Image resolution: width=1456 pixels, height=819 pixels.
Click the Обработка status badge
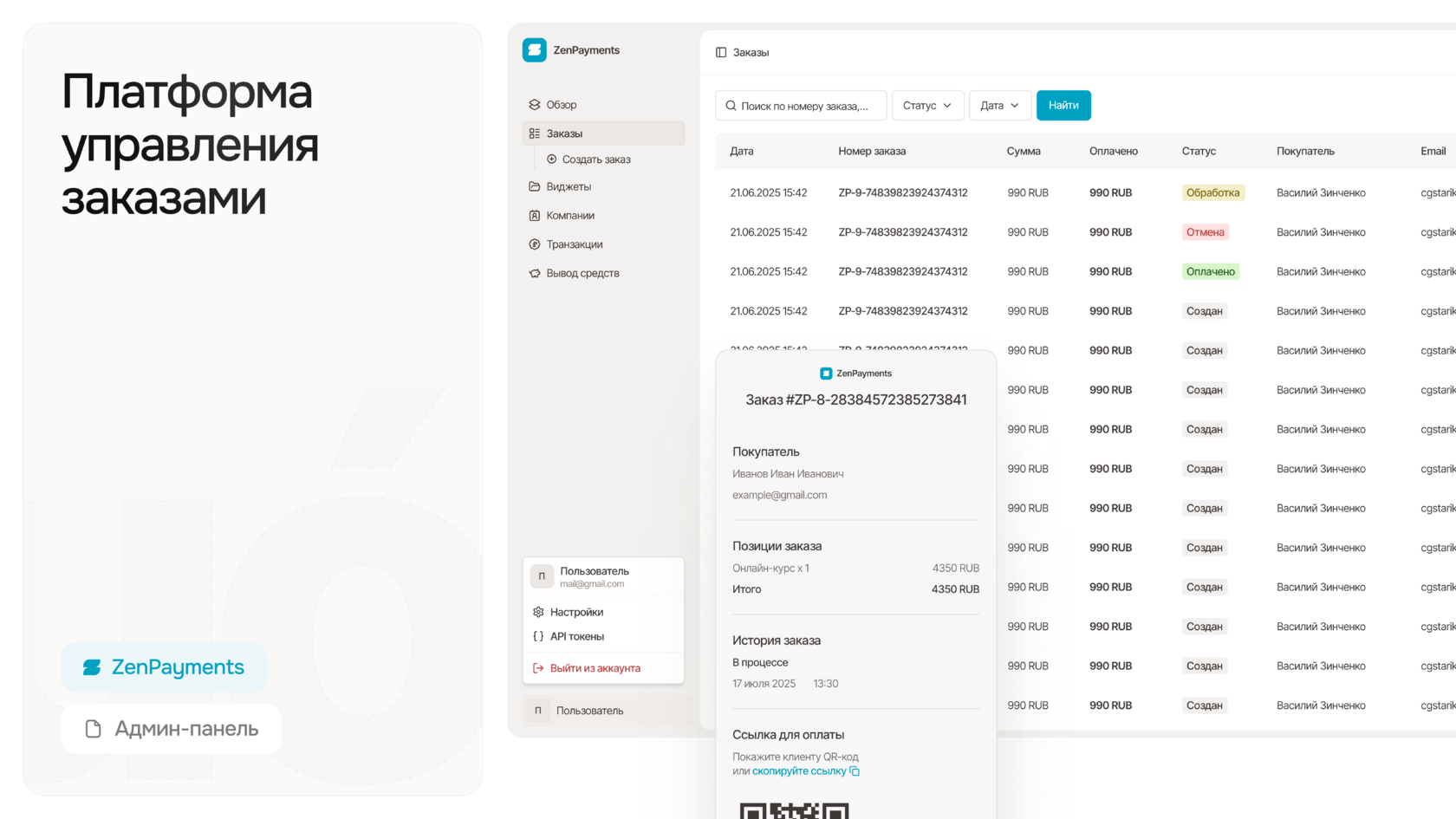pyautogui.click(x=1213, y=193)
